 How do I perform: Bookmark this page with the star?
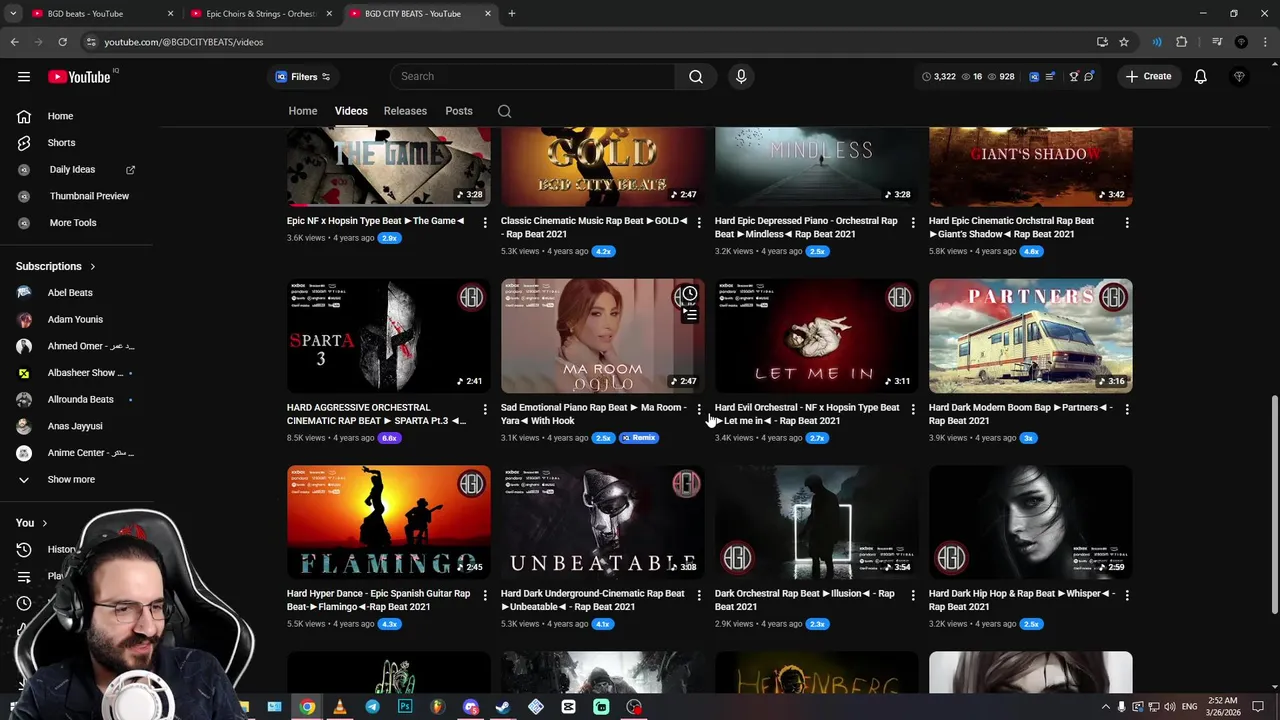pos(1124,42)
